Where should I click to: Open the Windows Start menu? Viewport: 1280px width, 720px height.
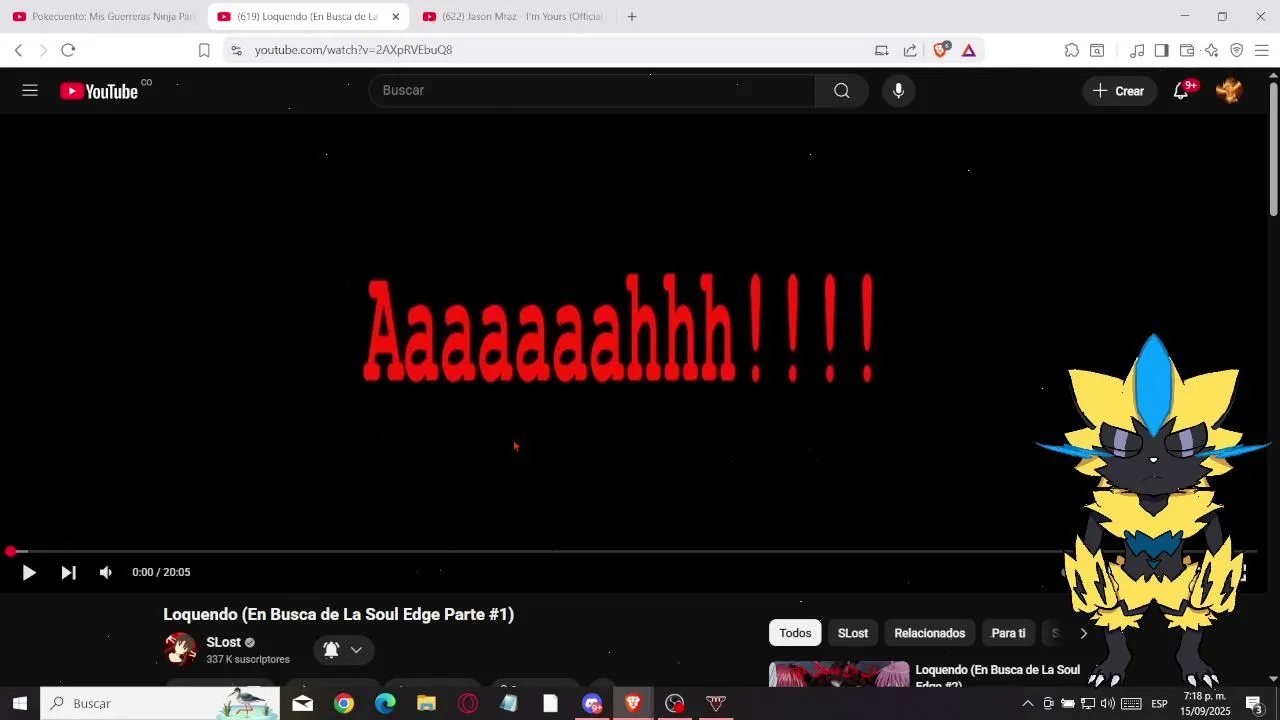tap(19, 704)
